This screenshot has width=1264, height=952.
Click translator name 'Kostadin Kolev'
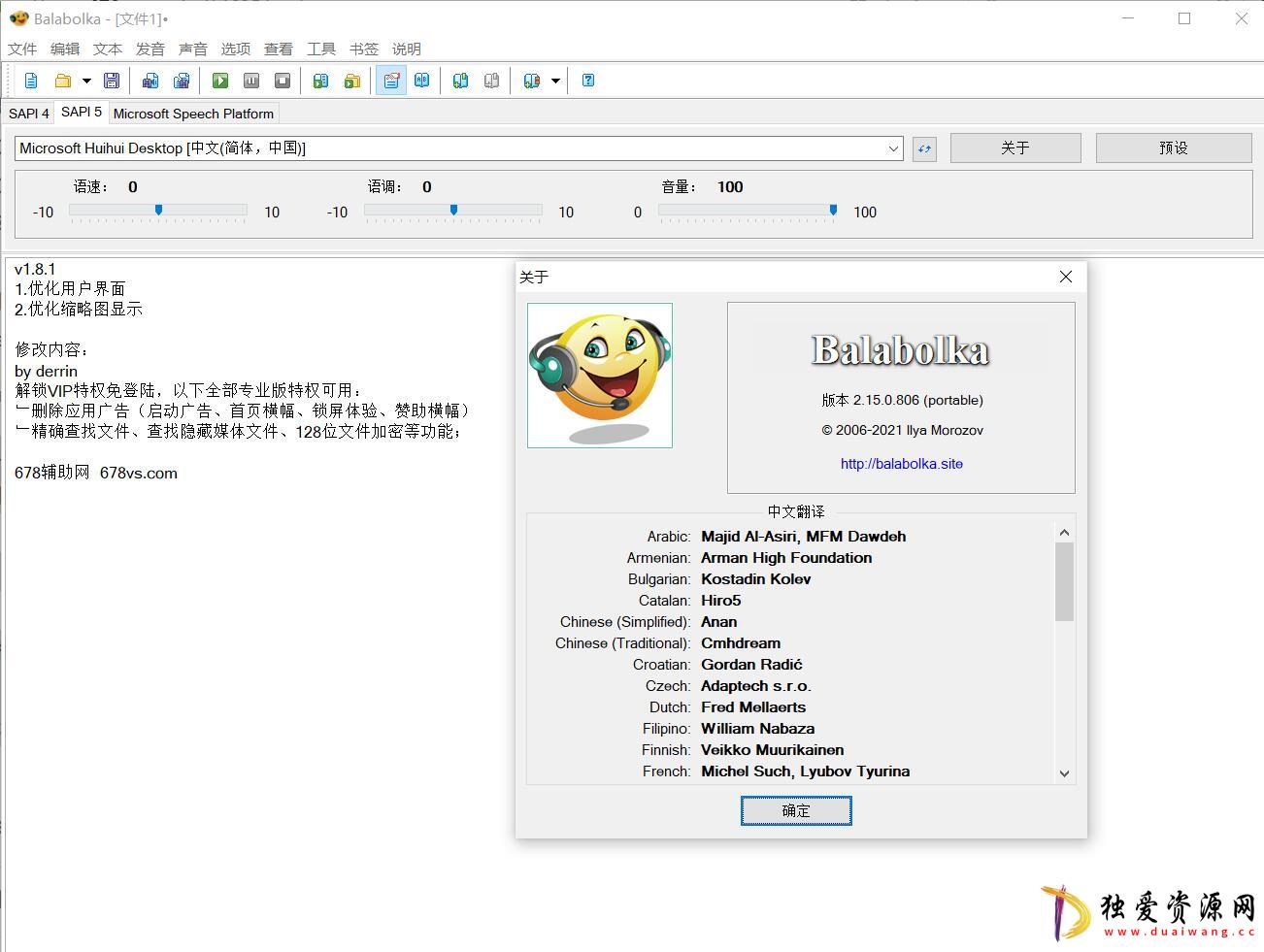(756, 579)
